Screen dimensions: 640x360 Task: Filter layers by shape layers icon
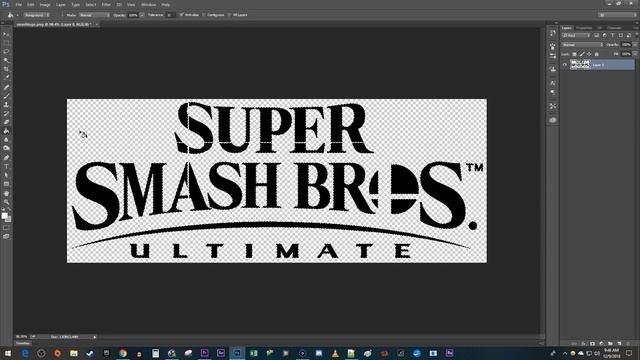tap(621, 36)
